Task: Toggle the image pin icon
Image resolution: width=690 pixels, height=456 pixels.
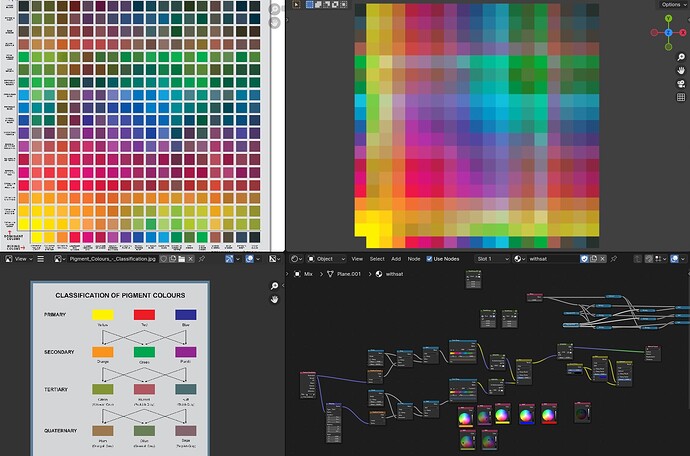Action: click(202, 259)
